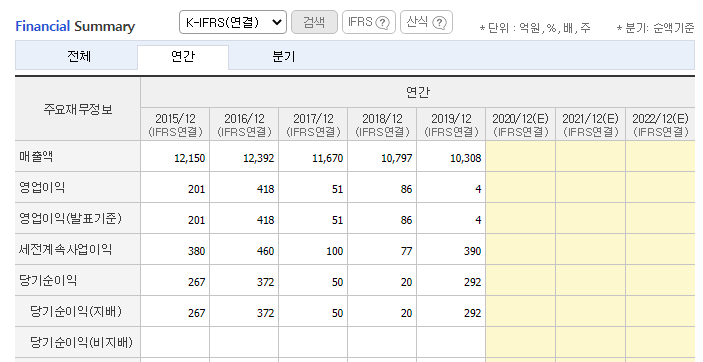This screenshot has width=703, height=362.
Task: Click 세전계속사업이익 value 100 for 2017/12
Action: (334, 251)
